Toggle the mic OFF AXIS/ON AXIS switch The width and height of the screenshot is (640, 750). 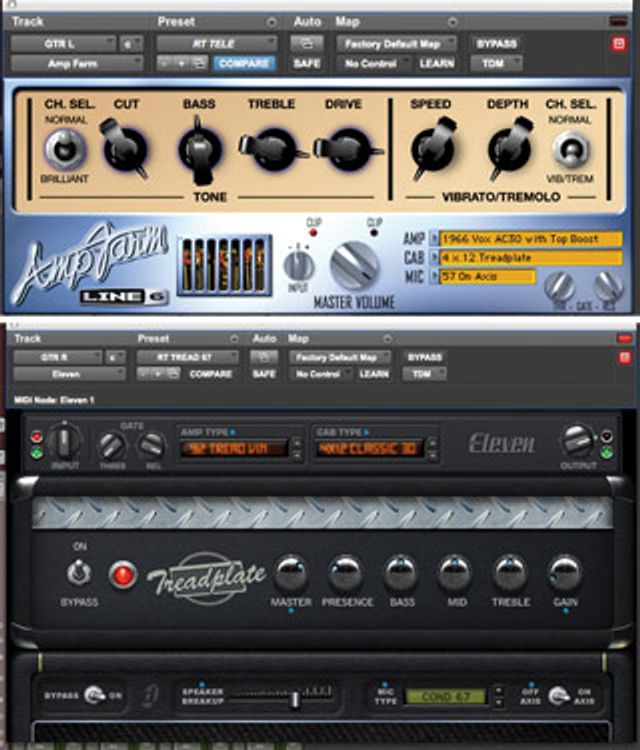(558, 695)
